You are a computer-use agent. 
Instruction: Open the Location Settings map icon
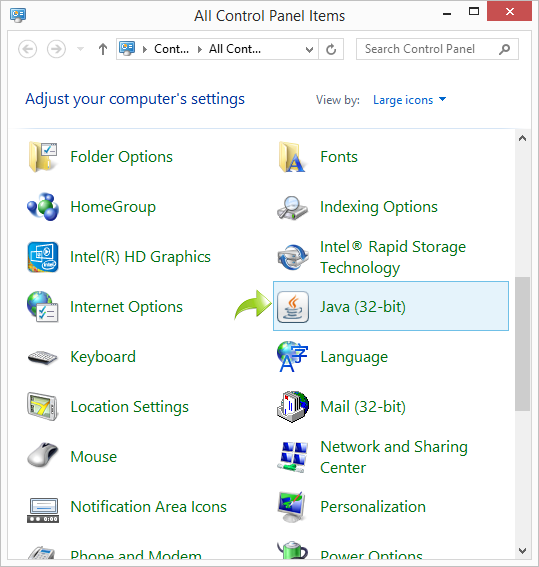[x=43, y=407]
